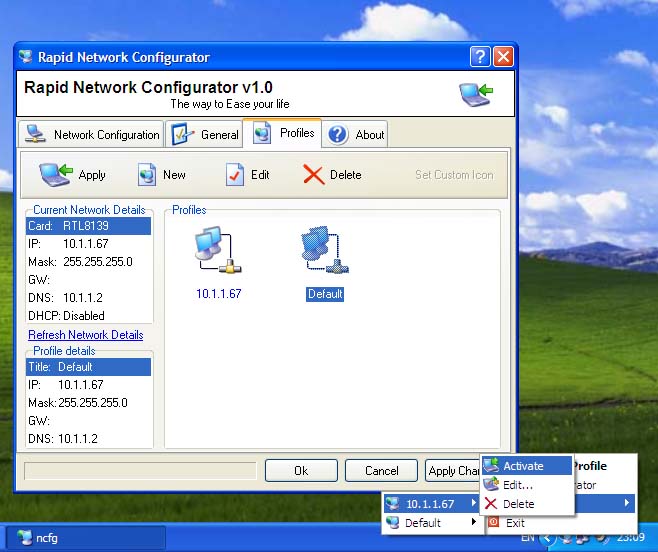Viewport: 658px width, 552px height.
Task: Click the New profile icon
Action: tap(147, 175)
